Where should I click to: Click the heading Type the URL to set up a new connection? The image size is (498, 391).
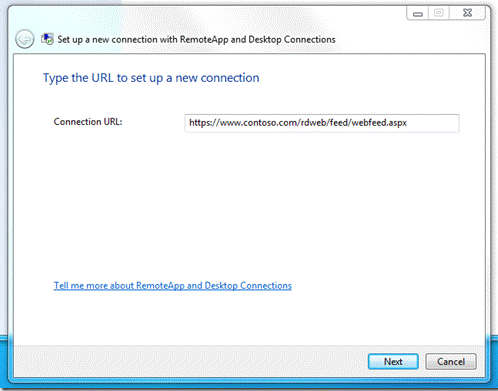point(151,78)
